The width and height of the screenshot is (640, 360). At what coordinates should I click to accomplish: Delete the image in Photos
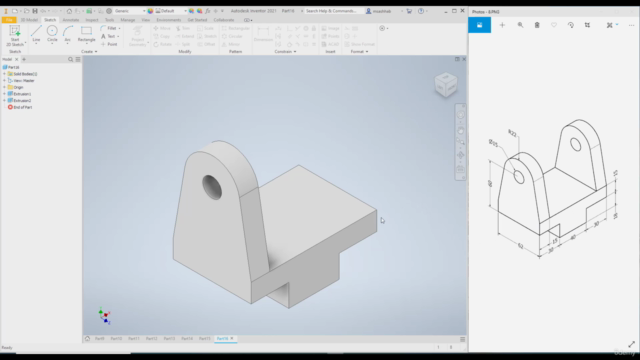[537, 25]
